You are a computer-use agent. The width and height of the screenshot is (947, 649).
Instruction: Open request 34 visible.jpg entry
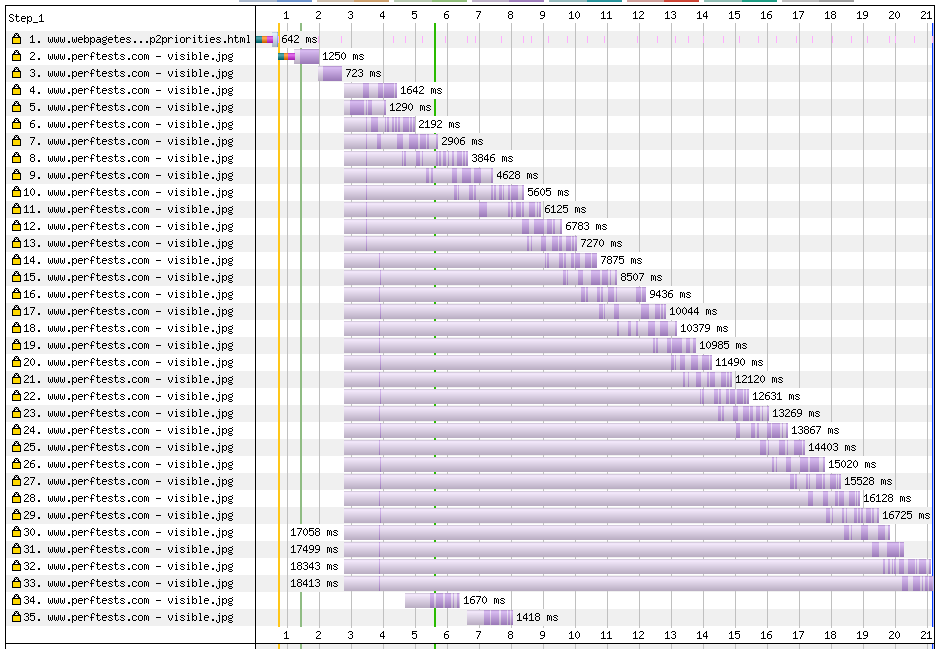coord(139,600)
